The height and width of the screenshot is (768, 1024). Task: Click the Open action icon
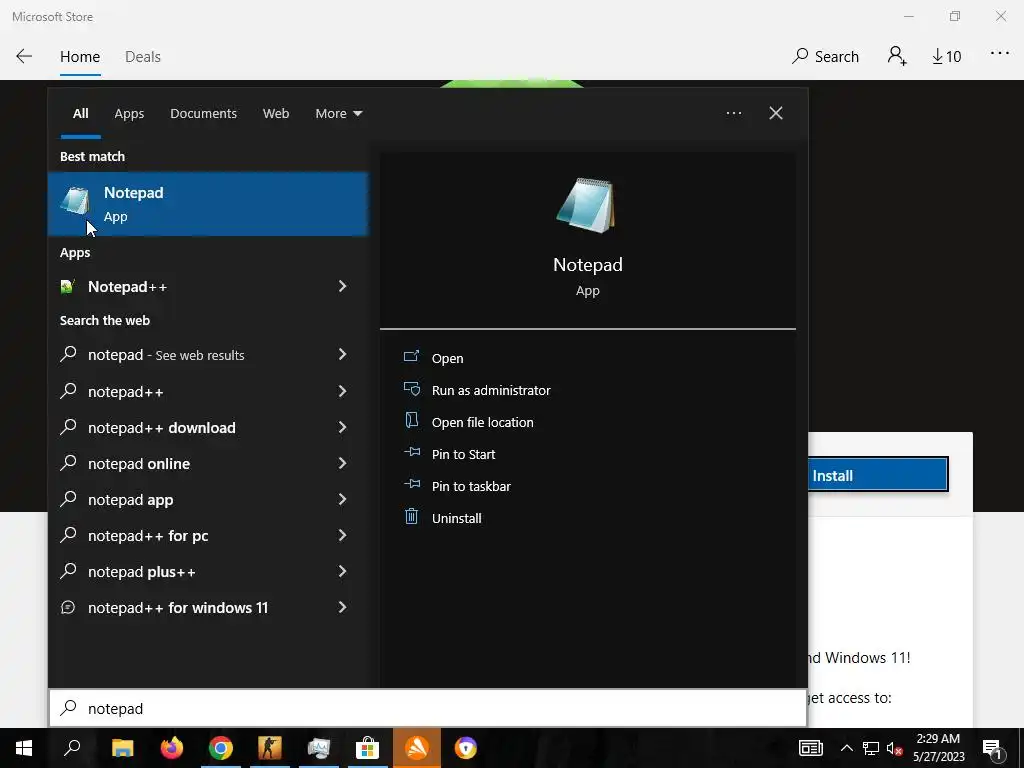click(411, 356)
